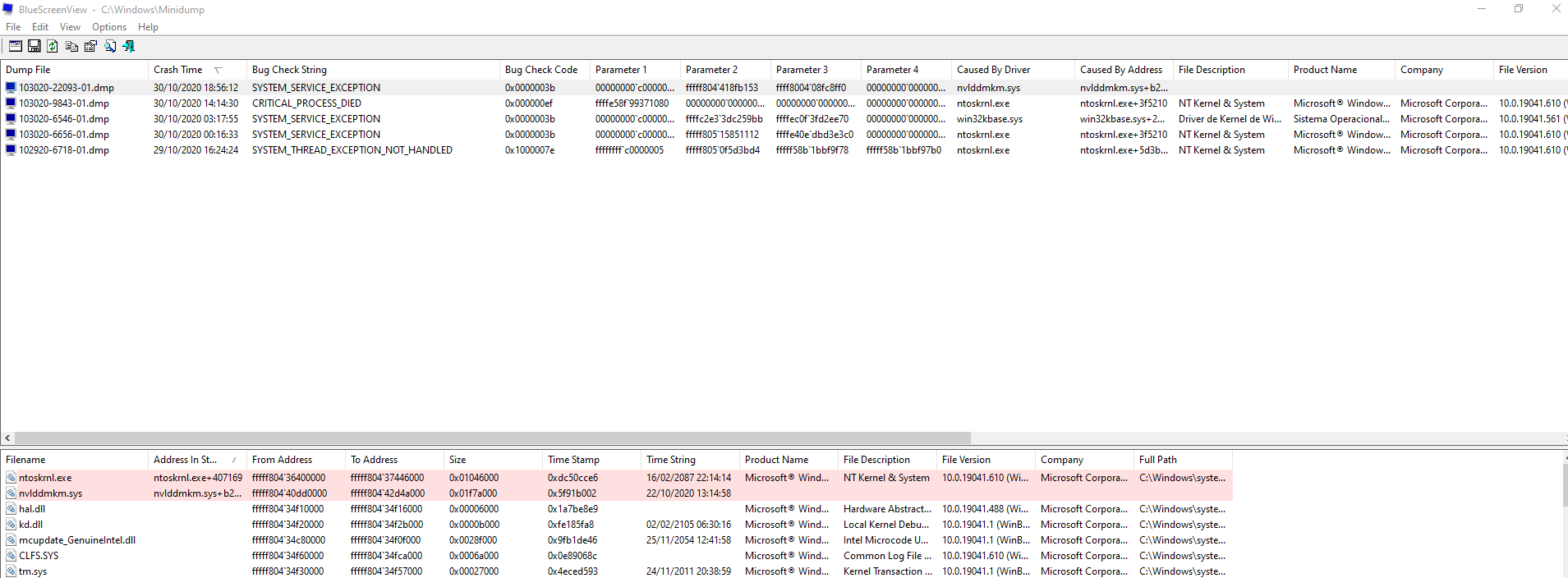Click the address ntoskrnl.exe+407169
Image resolution: width=1568 pixels, height=578 pixels.
(x=198, y=478)
